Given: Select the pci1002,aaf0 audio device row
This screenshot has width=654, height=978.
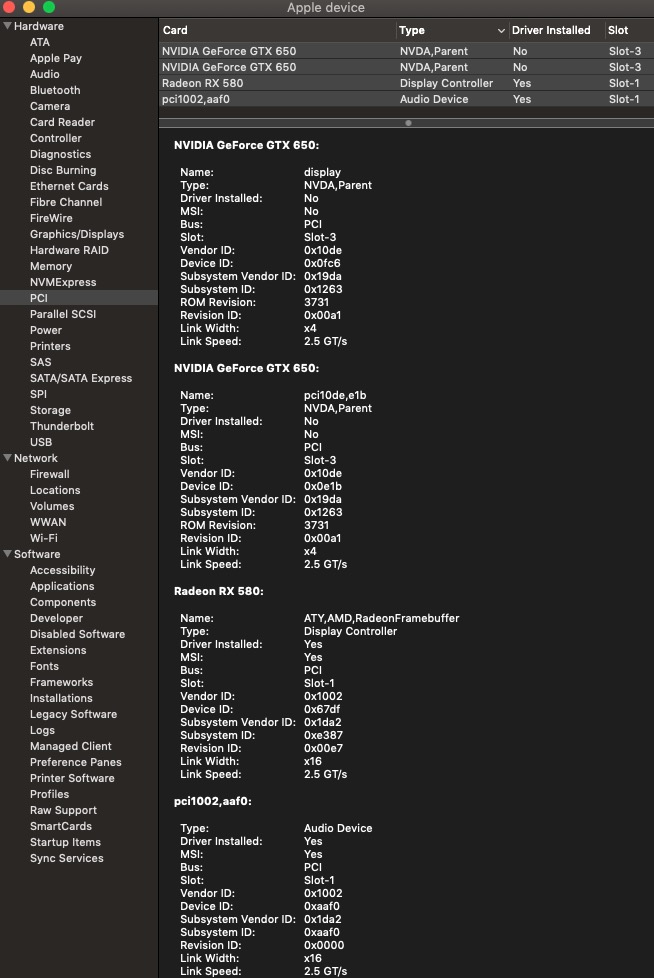Looking at the screenshot, I should [406, 99].
